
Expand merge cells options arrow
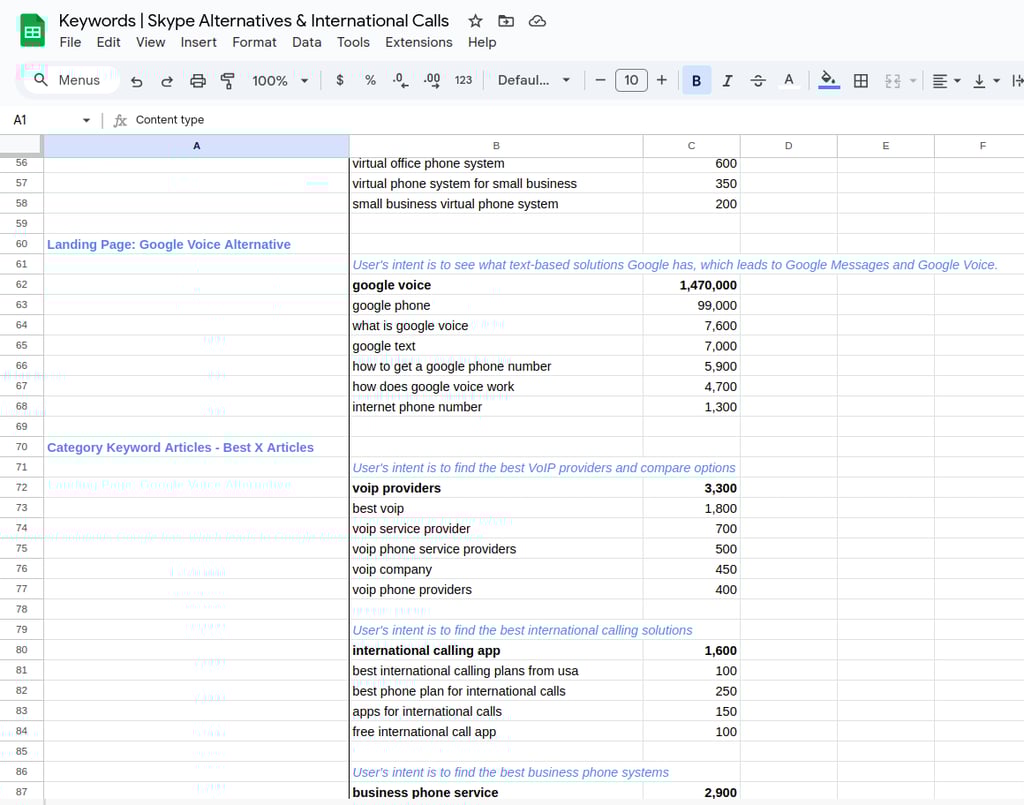click(x=913, y=81)
